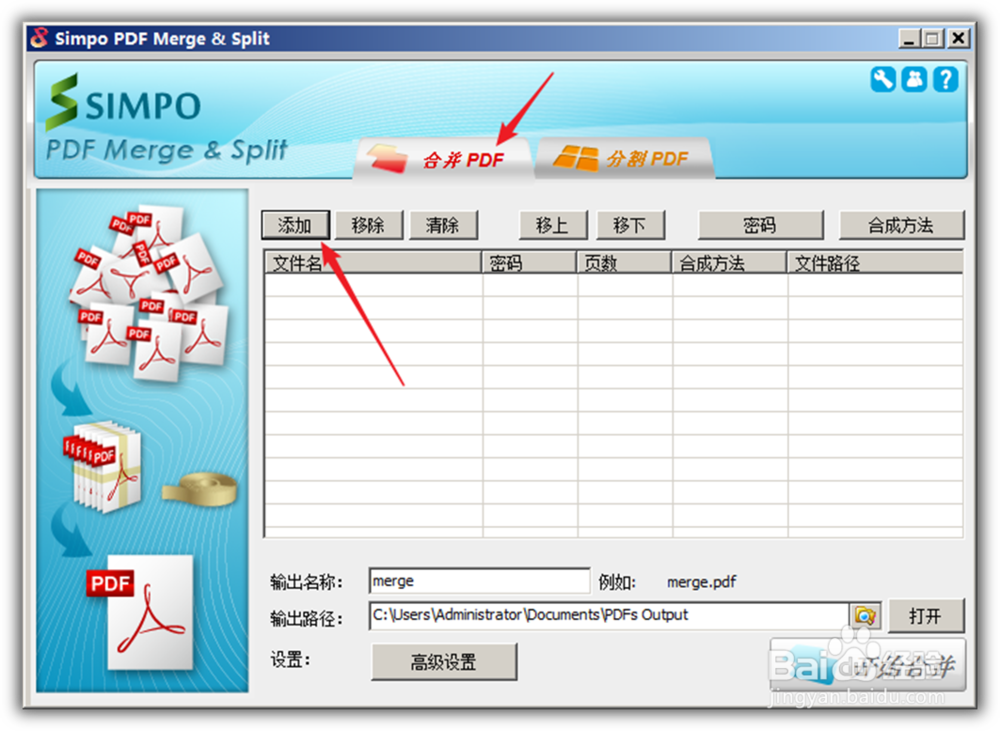Move file up with 移上
Viewport: 1000px width, 731px height.
[552, 225]
